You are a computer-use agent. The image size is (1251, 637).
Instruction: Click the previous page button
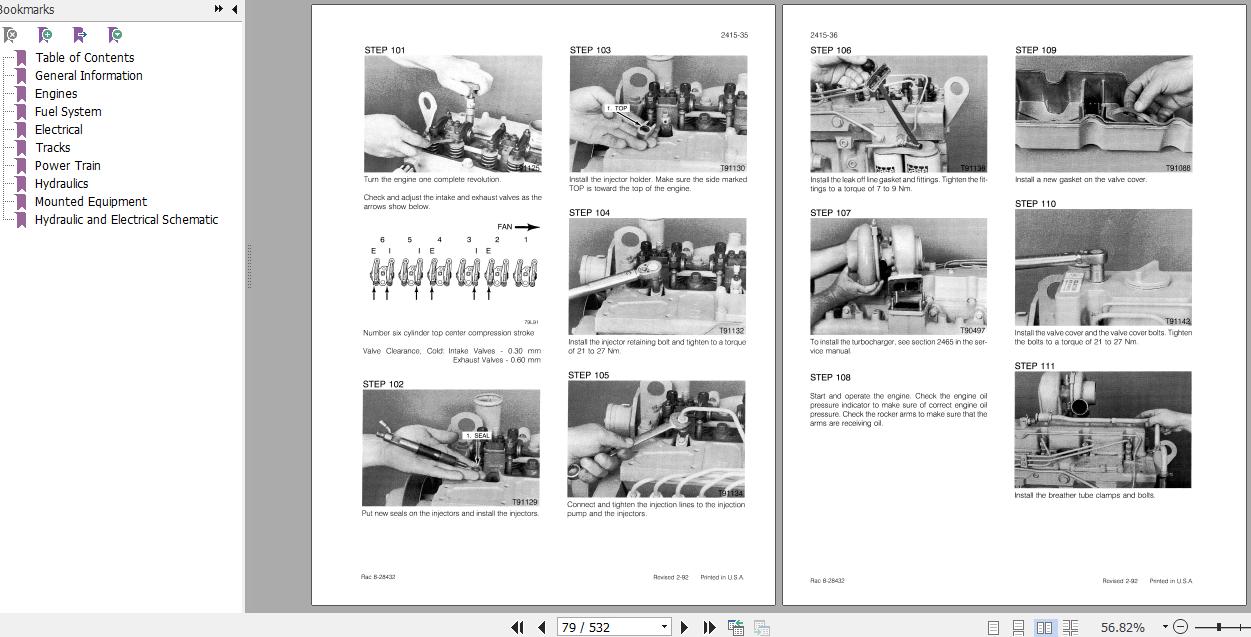coord(541,627)
